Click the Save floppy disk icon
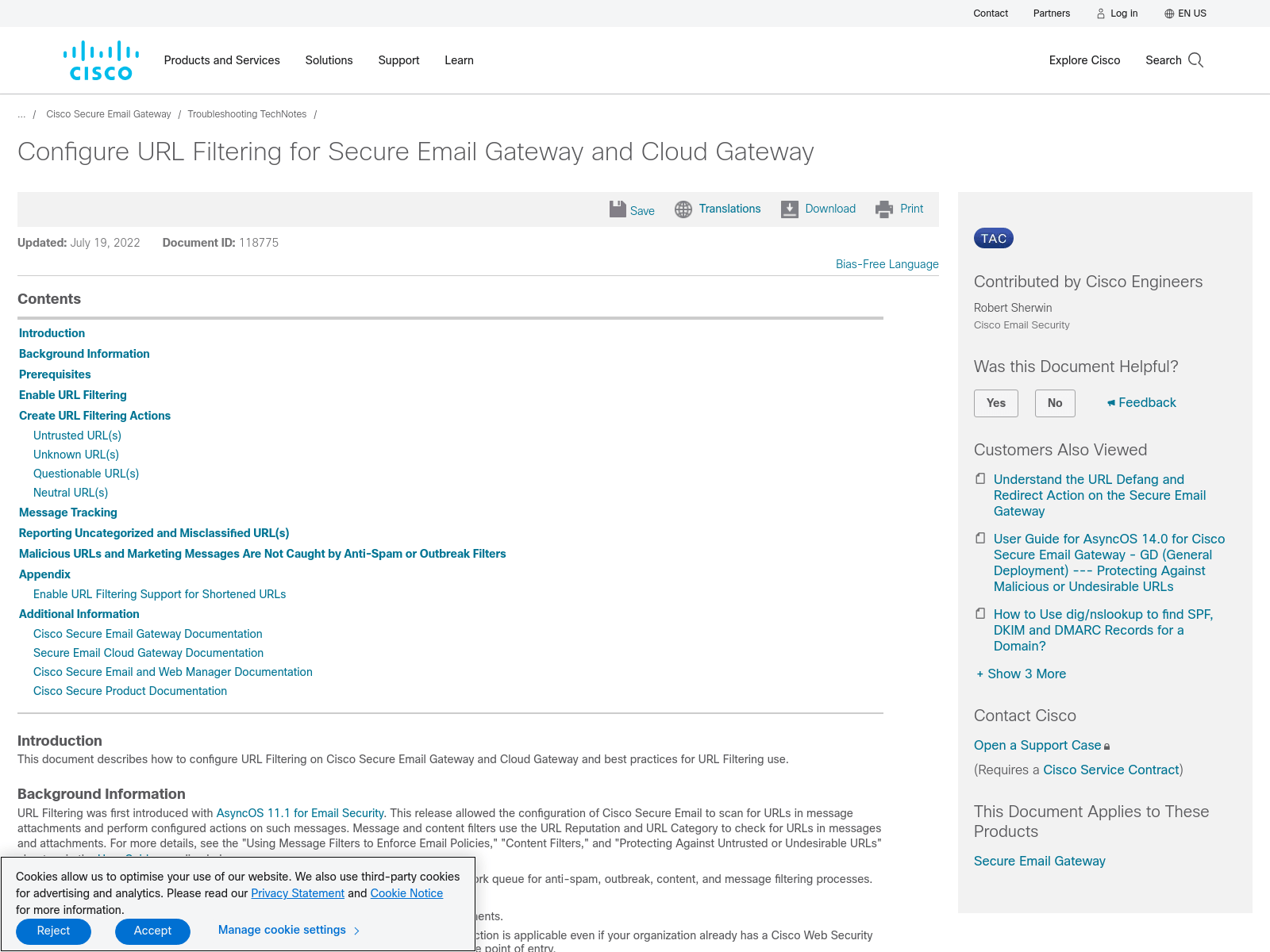Screen dimensions: 1270x952 (618, 209)
